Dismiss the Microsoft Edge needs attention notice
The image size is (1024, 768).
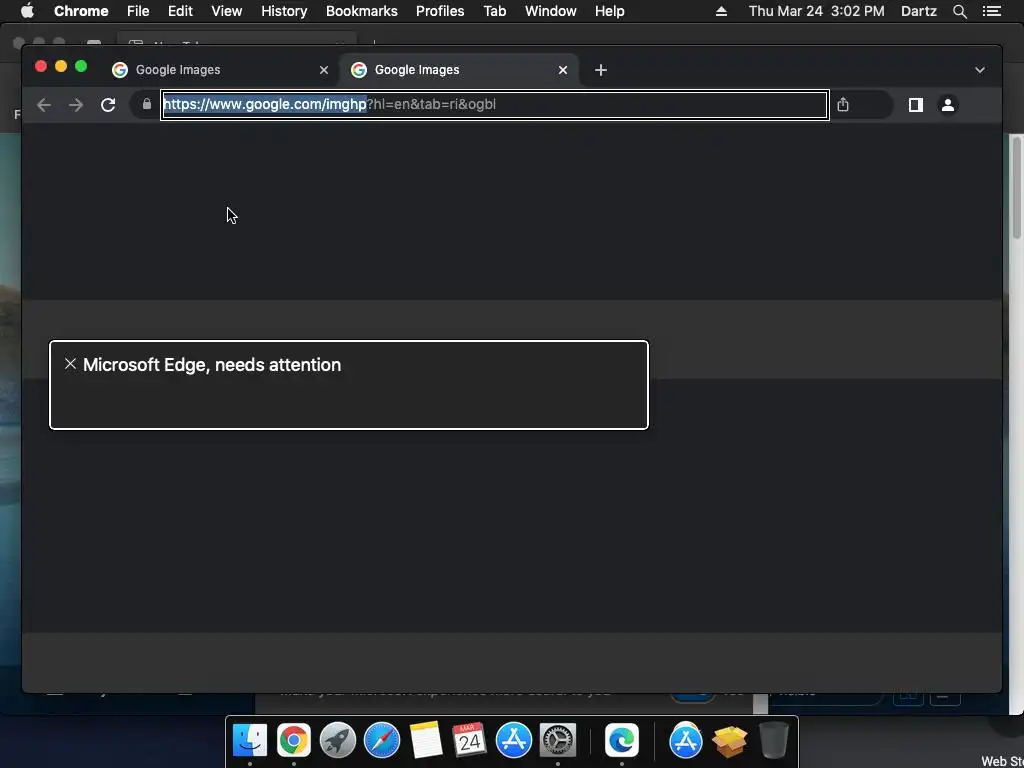(x=71, y=364)
